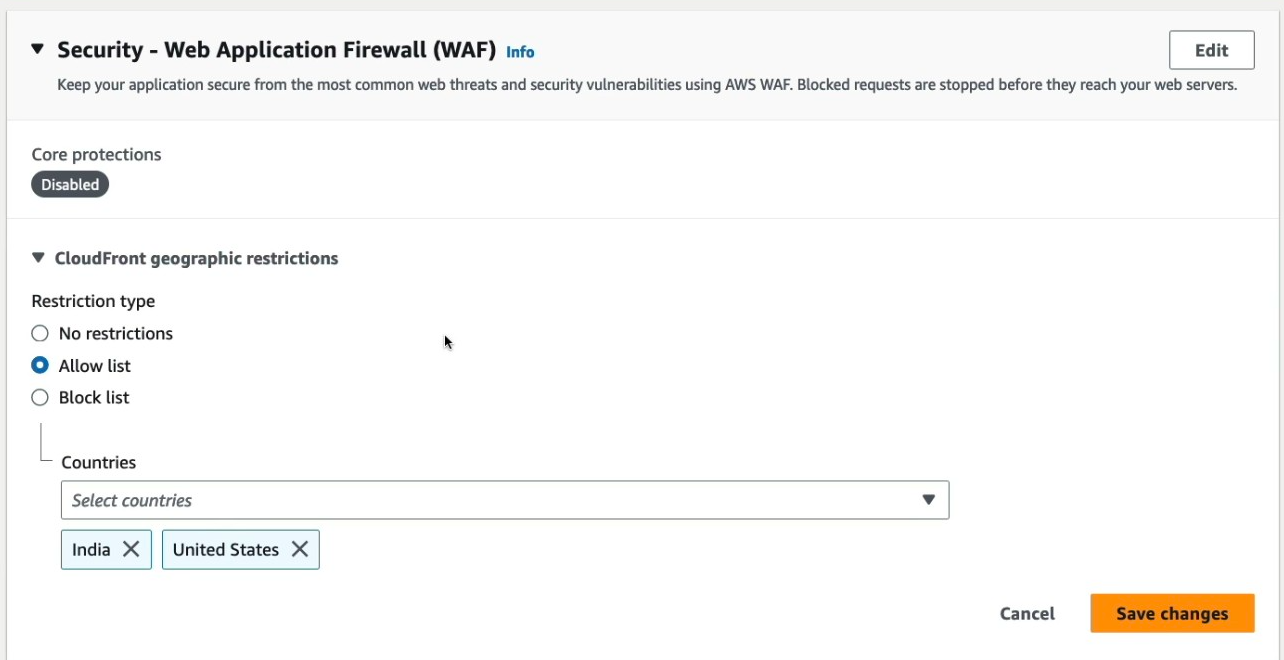Click the Edit button
This screenshot has width=1284, height=660.
1211,50
